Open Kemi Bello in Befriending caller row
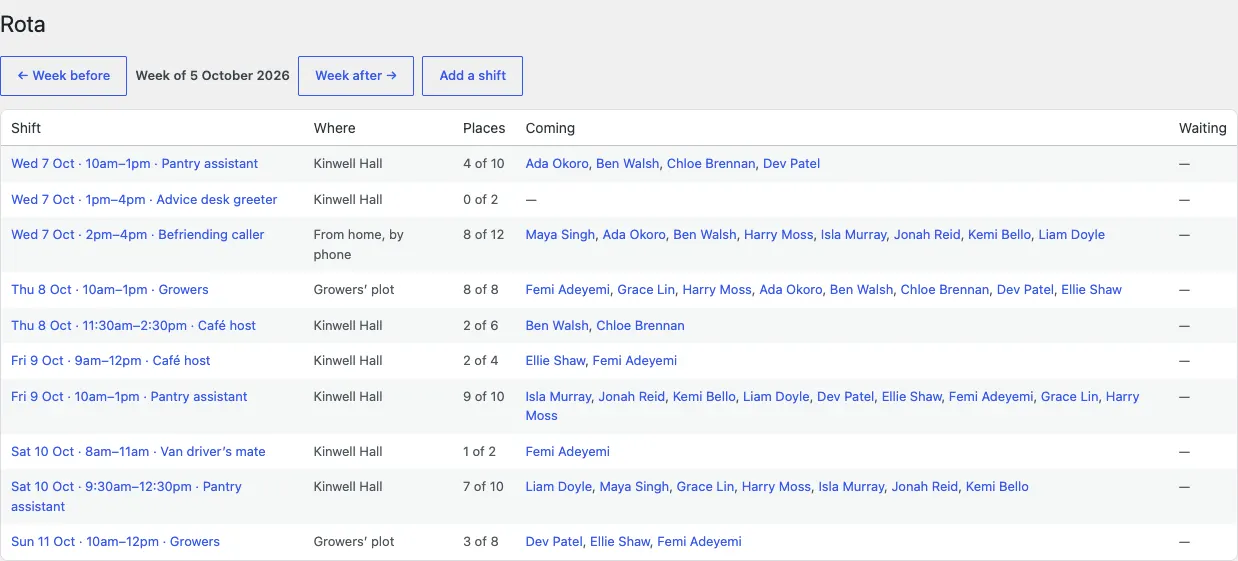 (x=999, y=235)
